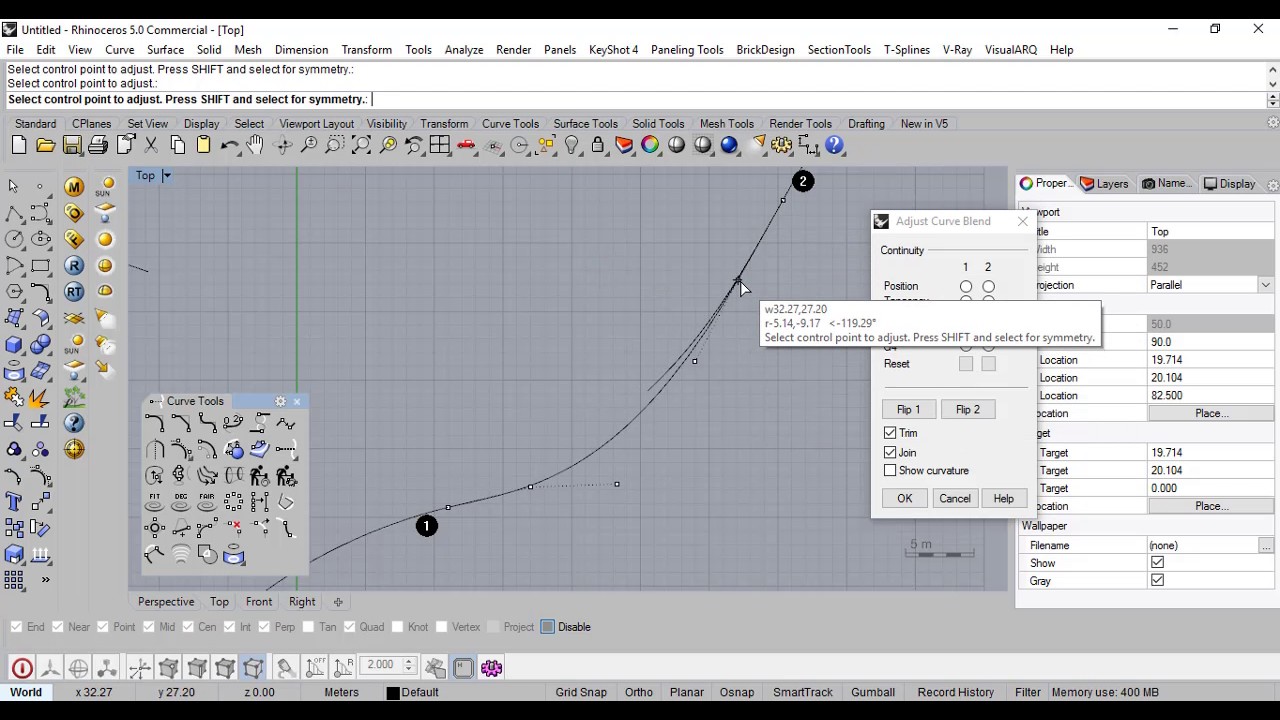Undo the last action
The height and width of the screenshot is (720, 1280).
point(229,146)
